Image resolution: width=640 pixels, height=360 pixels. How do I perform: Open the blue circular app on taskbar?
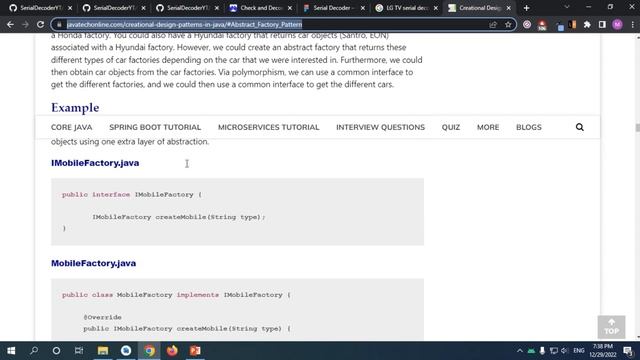[126, 351]
